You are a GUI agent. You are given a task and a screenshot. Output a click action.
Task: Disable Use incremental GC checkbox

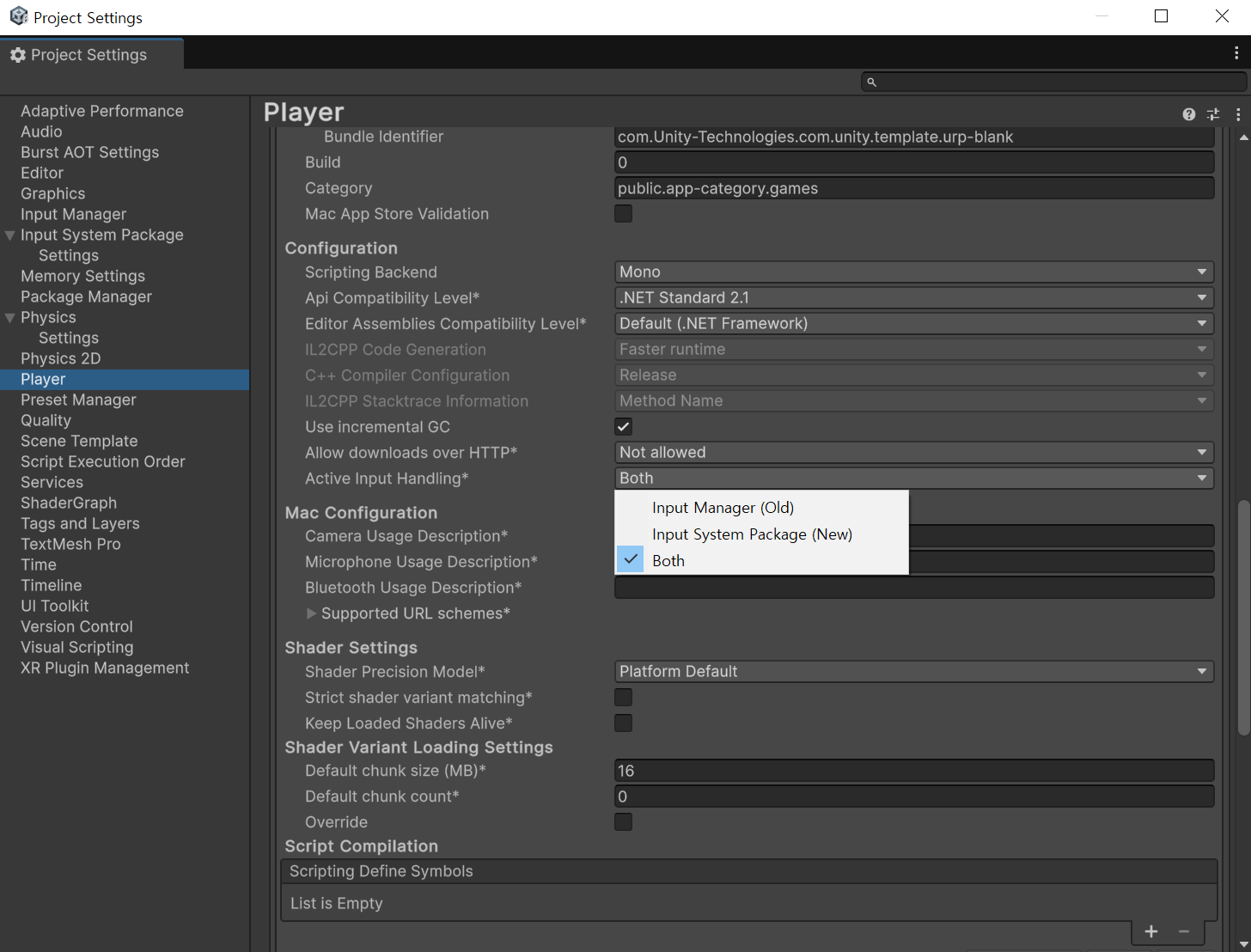coord(624,426)
